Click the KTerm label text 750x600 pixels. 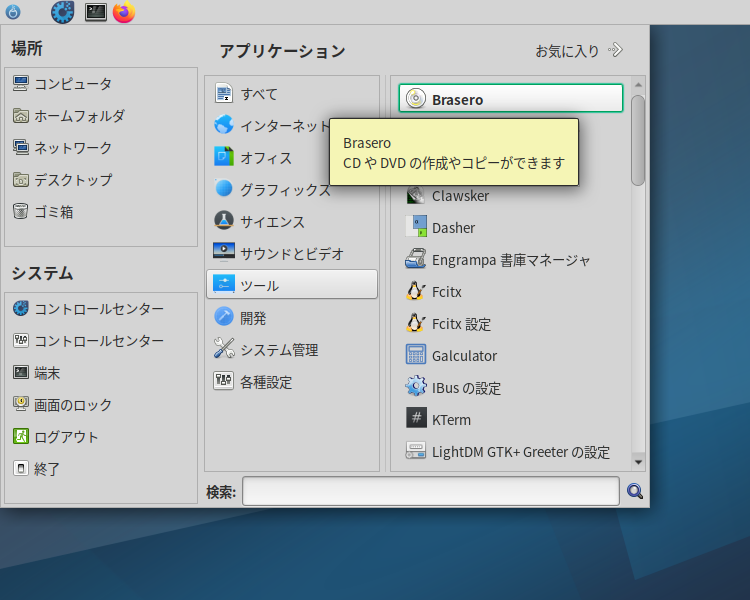(x=451, y=420)
